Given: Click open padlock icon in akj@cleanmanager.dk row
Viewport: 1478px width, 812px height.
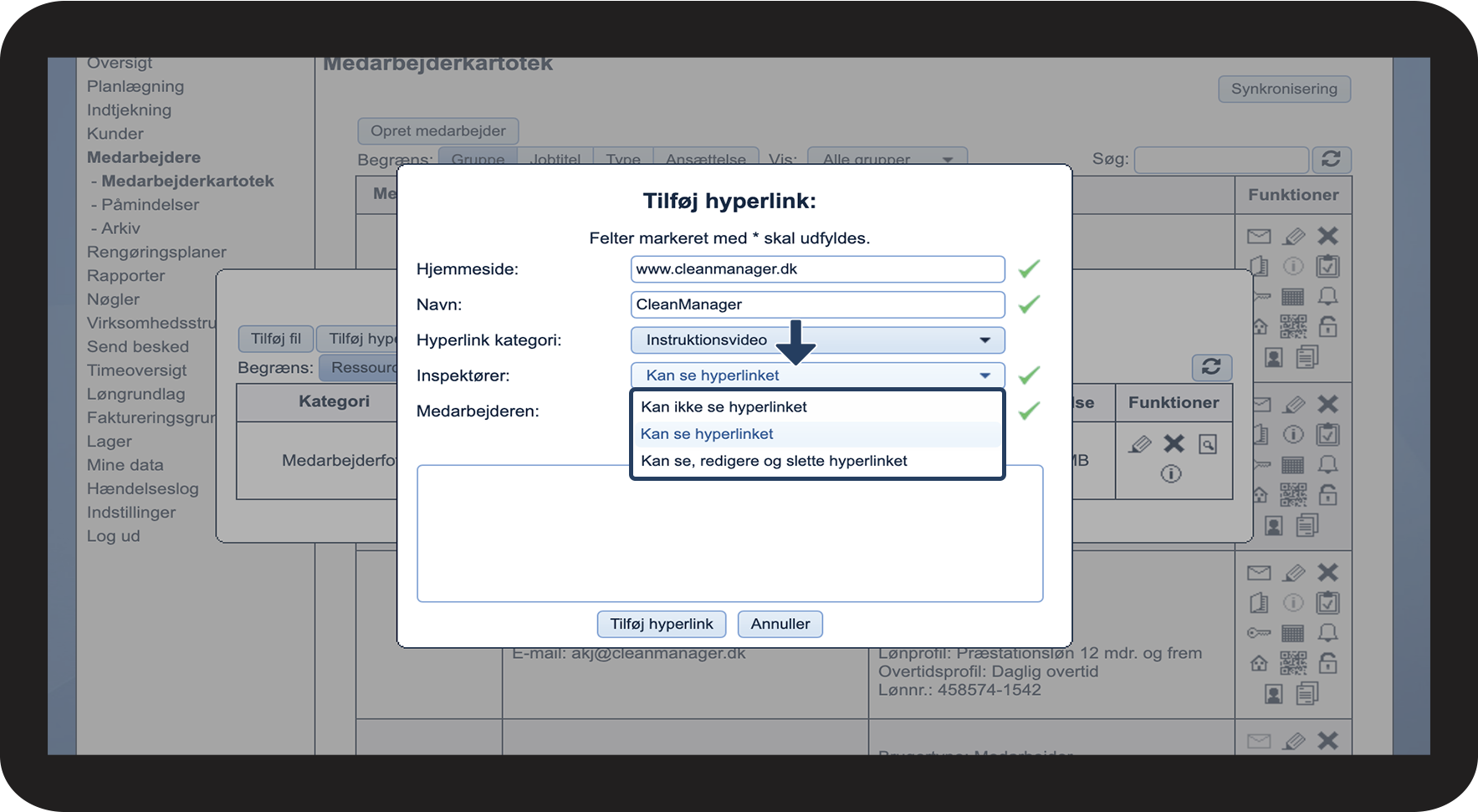Looking at the screenshot, I should [x=1327, y=663].
